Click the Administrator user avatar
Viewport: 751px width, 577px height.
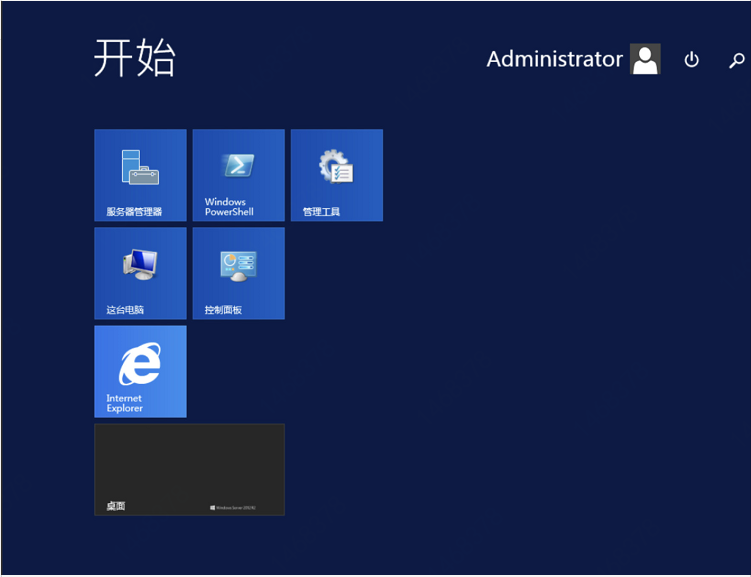645,59
